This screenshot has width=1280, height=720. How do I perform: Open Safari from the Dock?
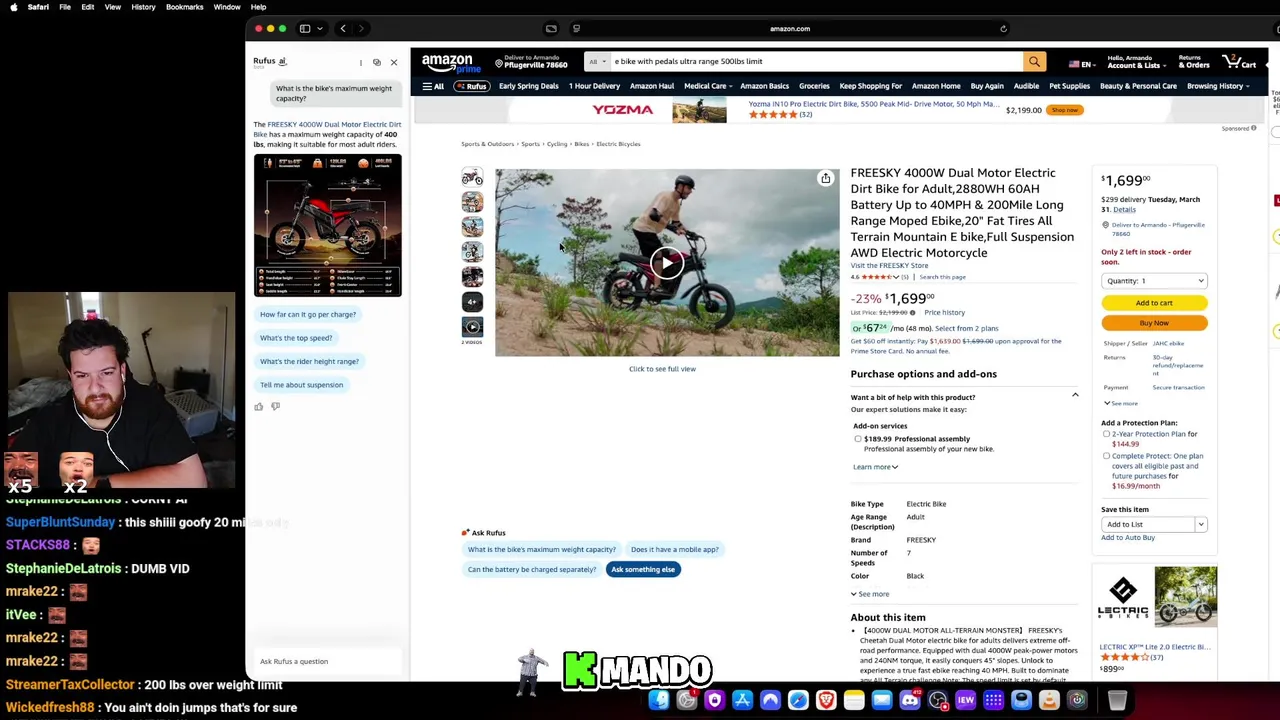click(x=798, y=701)
